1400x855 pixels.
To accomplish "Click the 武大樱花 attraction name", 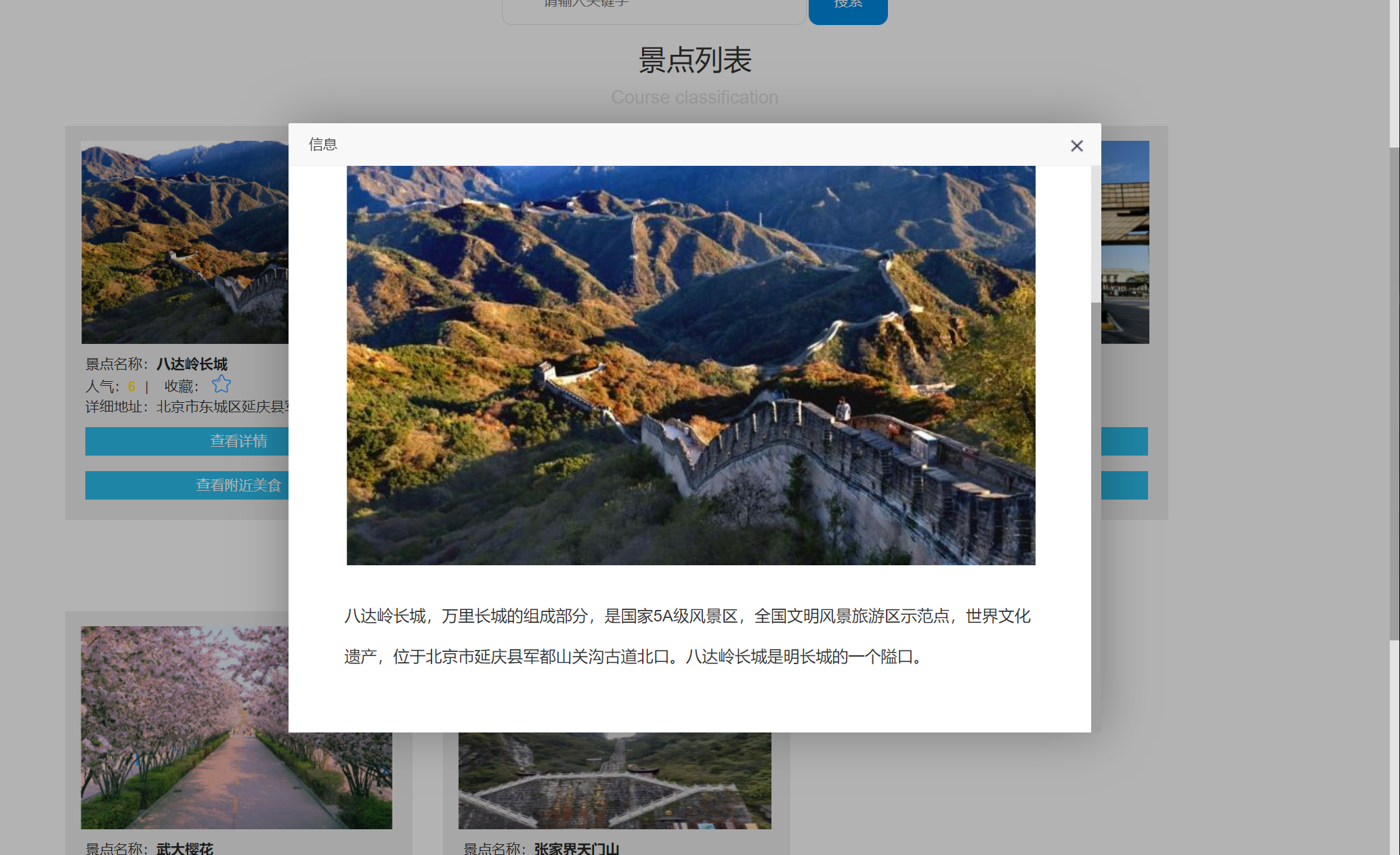I will (x=186, y=848).
